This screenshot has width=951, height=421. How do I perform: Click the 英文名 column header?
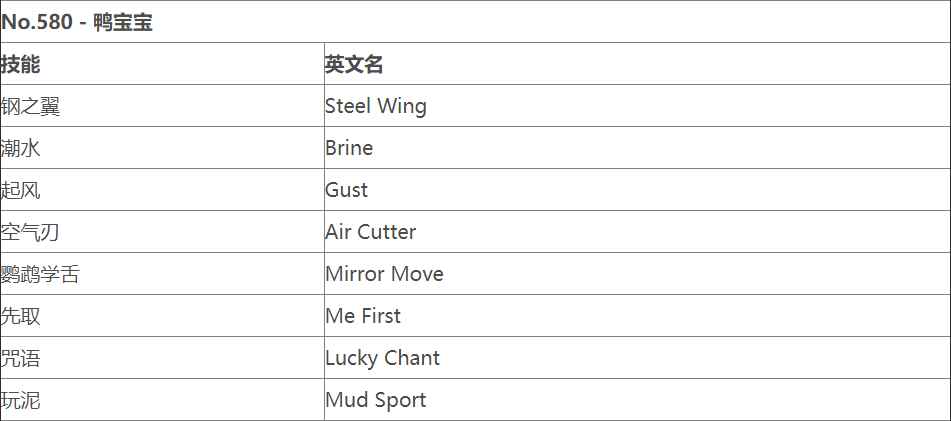coord(354,64)
